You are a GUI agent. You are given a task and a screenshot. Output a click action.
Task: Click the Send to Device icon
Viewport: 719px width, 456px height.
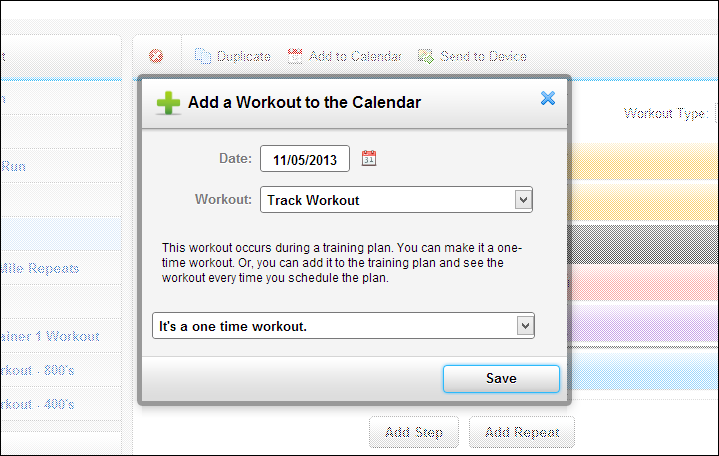pyautogui.click(x=426, y=57)
